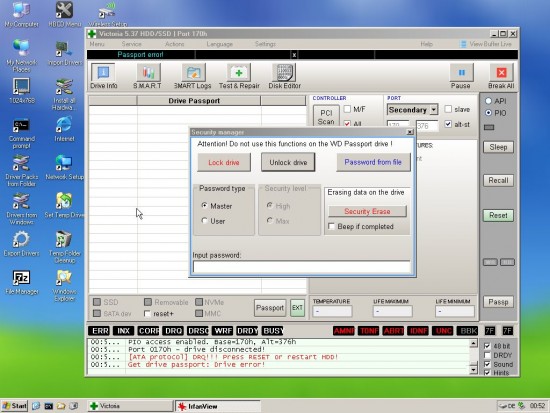Toggle the M/F controller checkbox
The width and height of the screenshot is (550, 413).
click(x=347, y=109)
